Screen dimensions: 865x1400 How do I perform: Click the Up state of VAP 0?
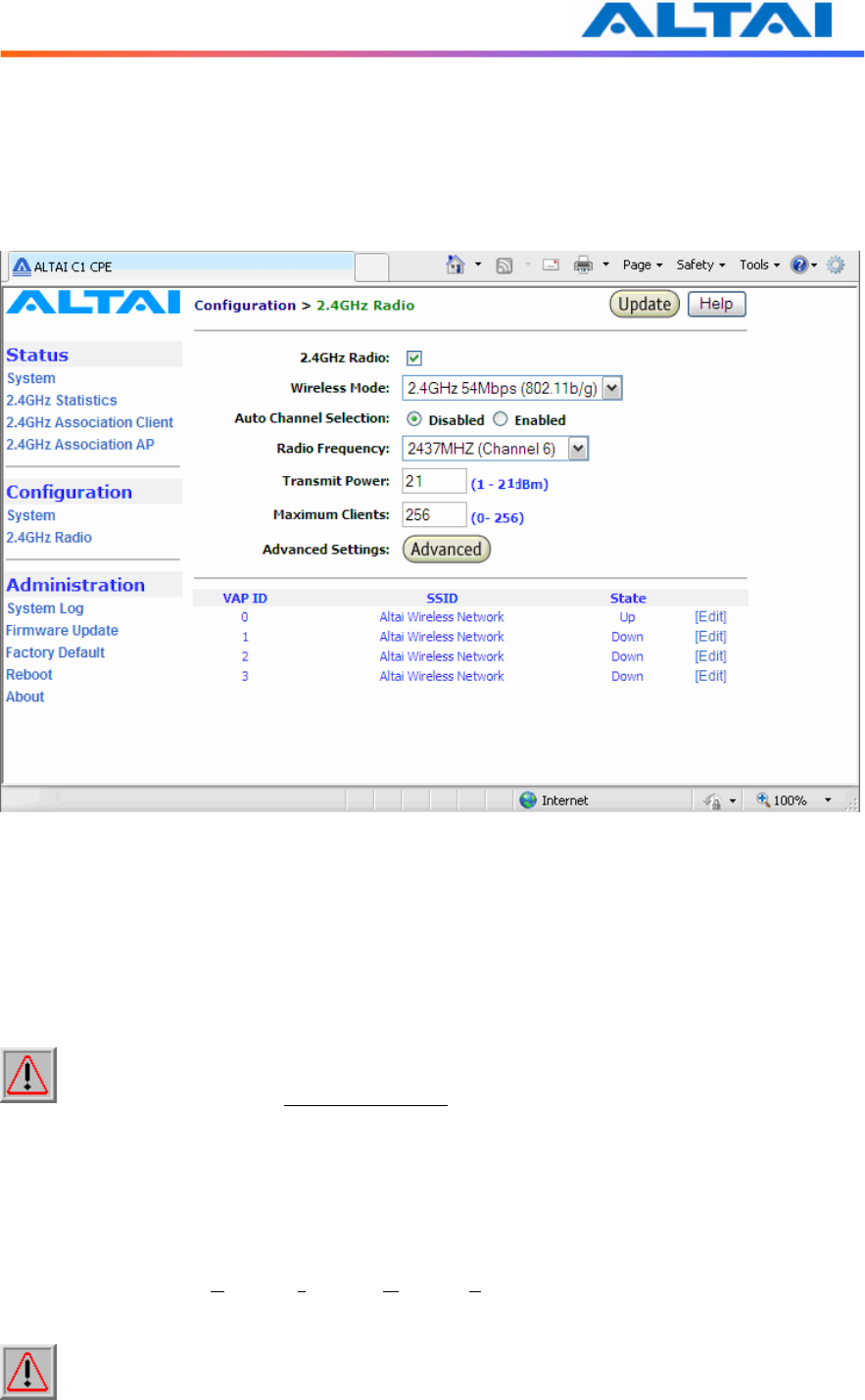[627, 617]
